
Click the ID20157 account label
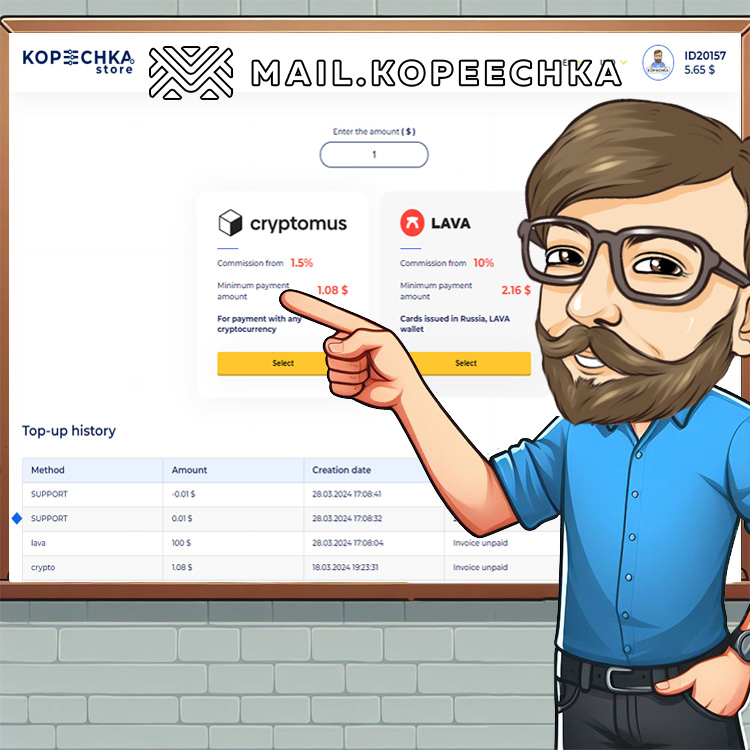705,55
